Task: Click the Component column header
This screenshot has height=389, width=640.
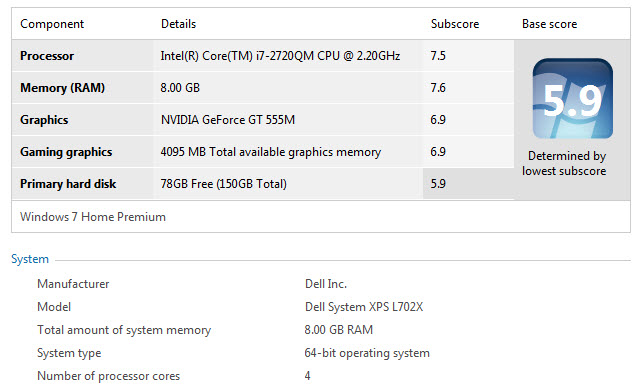Action: pyautogui.click(x=52, y=24)
